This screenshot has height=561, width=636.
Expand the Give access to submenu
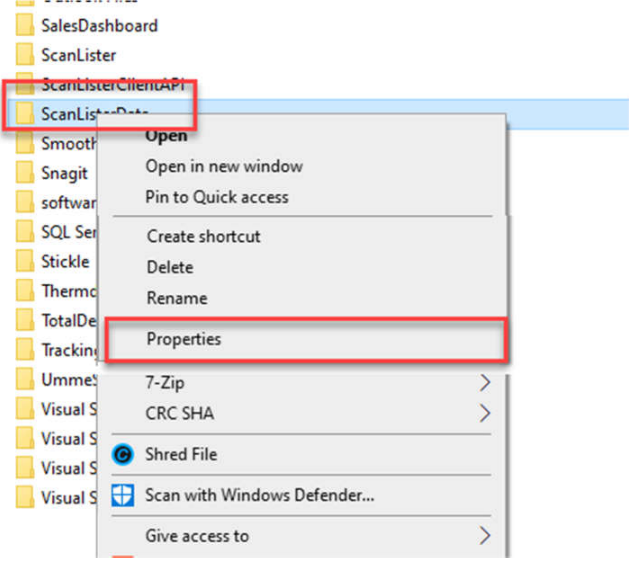485,536
